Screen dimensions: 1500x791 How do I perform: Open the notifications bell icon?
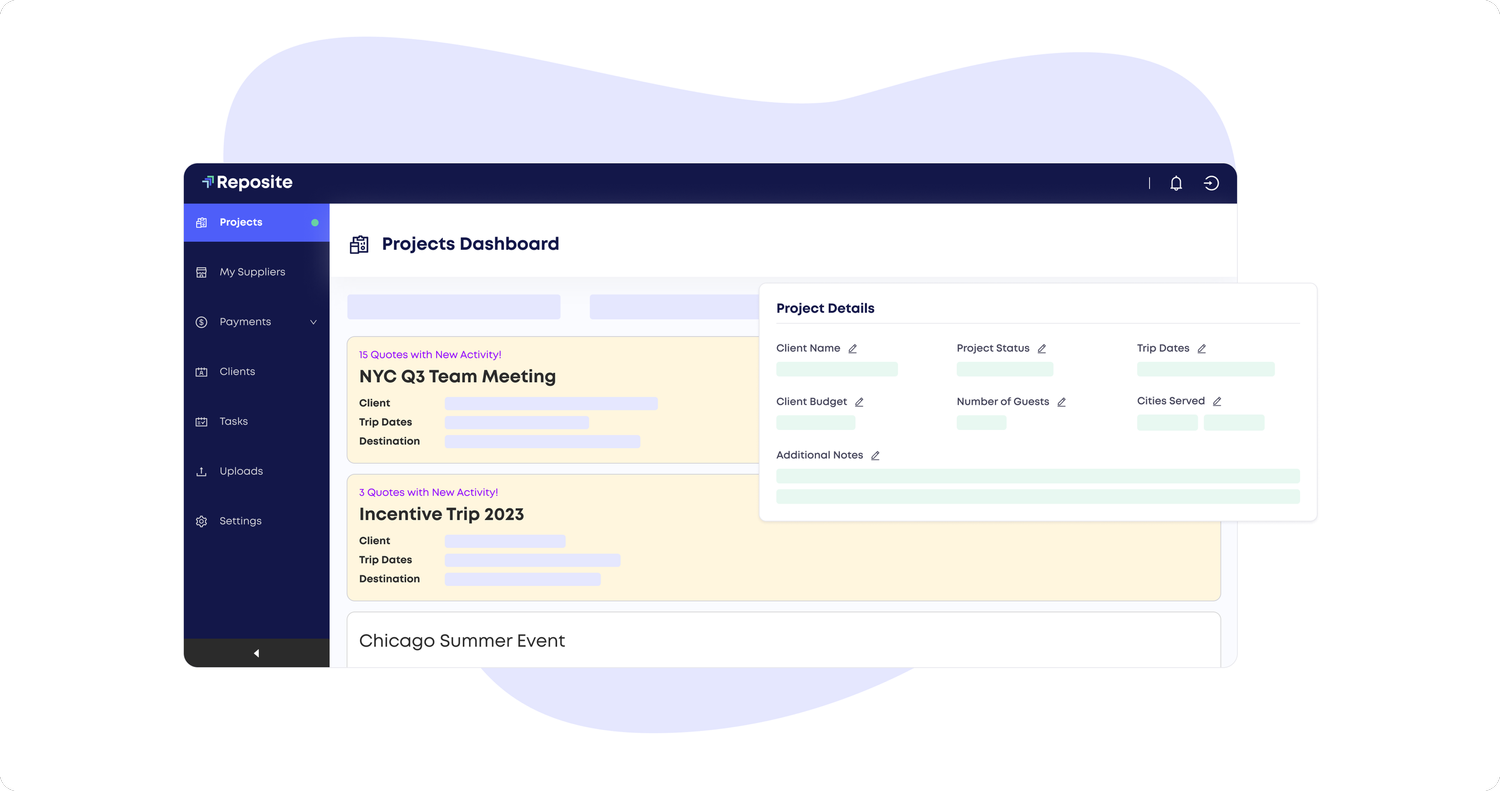[x=1175, y=183]
